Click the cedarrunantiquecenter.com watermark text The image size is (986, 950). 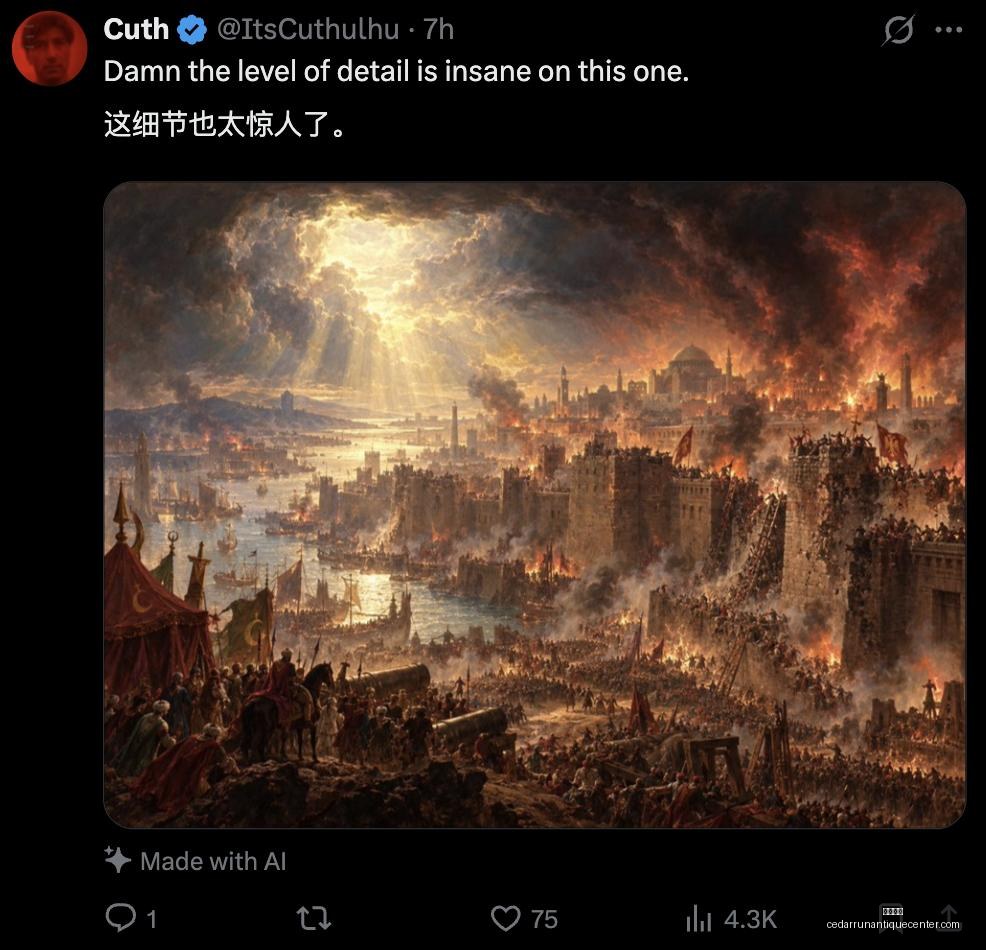click(x=893, y=924)
